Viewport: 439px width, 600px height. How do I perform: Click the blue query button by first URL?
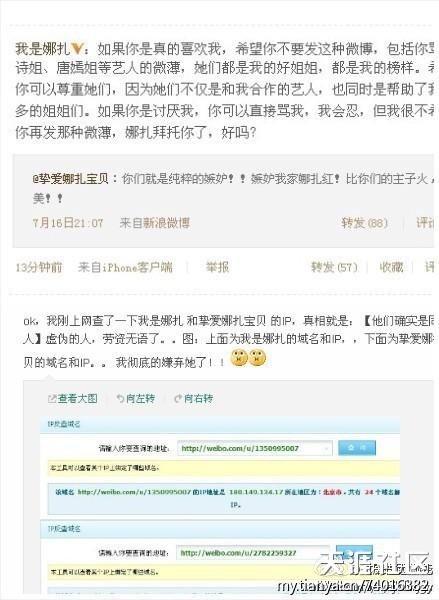pos(357,448)
